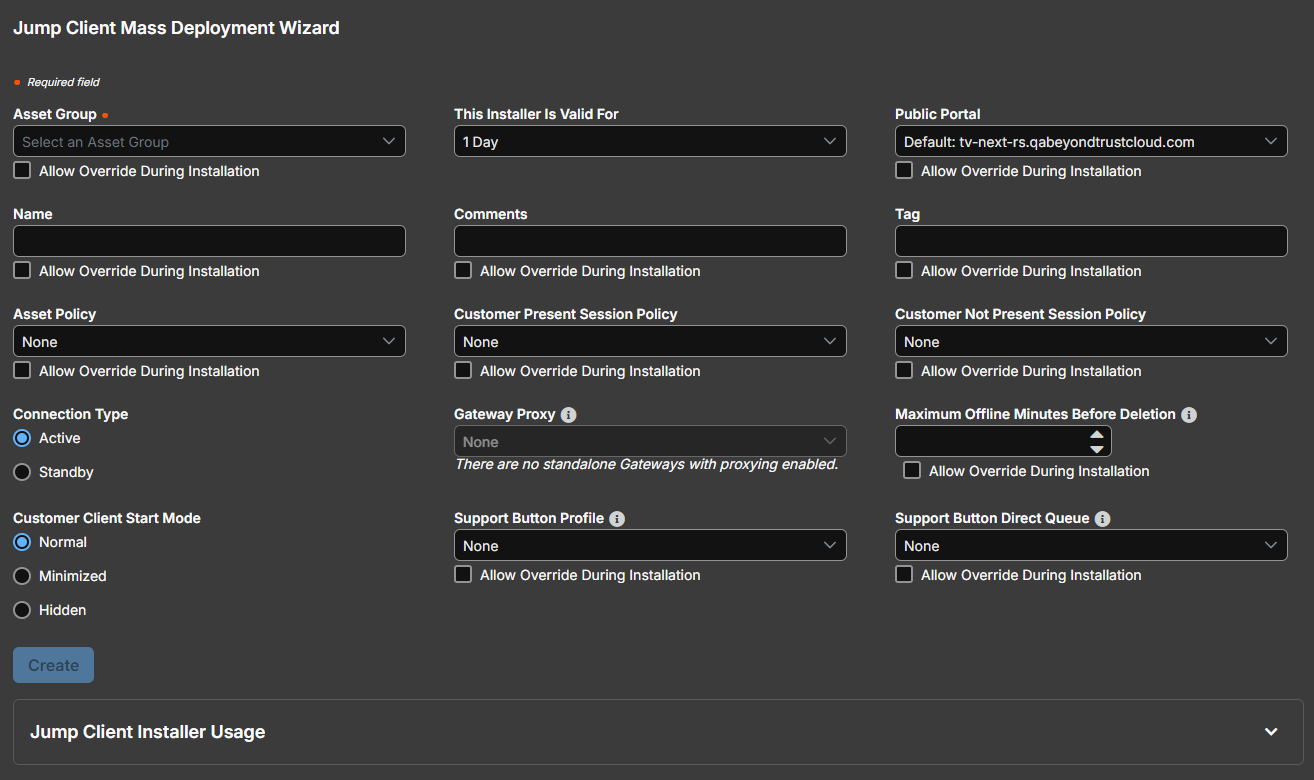Click the Support Button Direct Queue info icon
The width and height of the screenshot is (1314, 780).
(x=1102, y=518)
